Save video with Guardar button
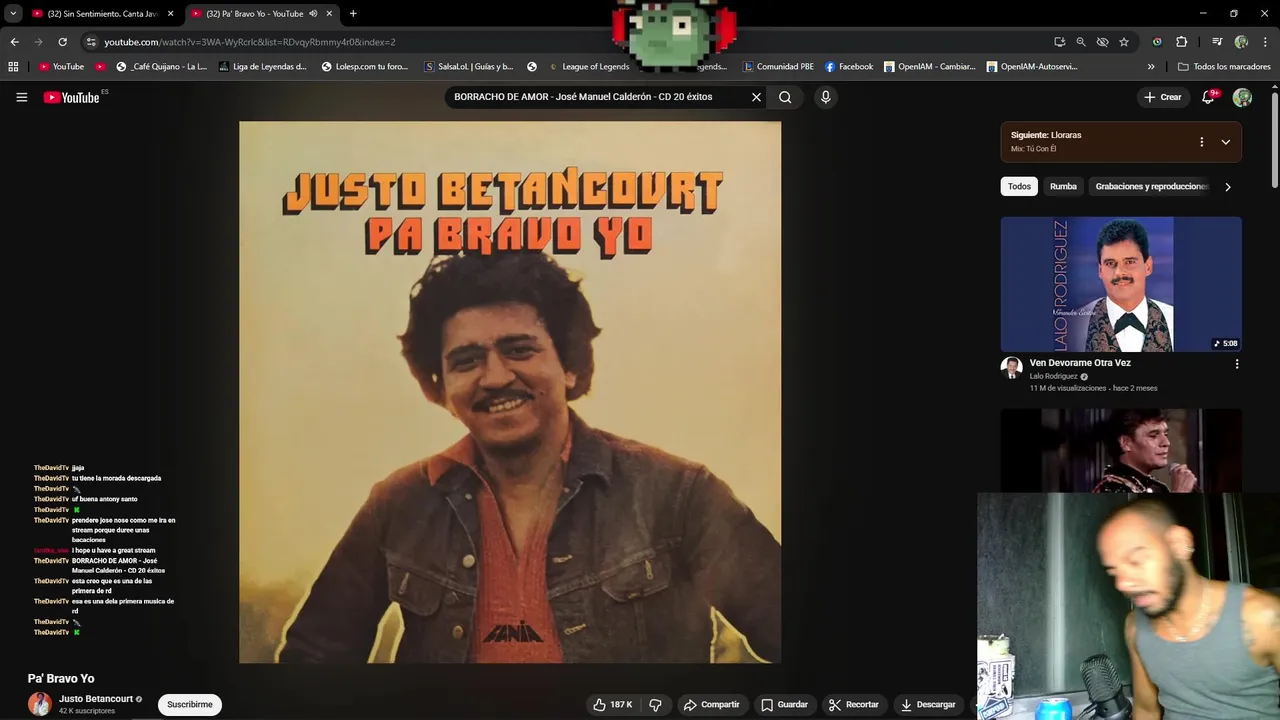Image resolution: width=1280 pixels, height=720 pixels. coord(783,704)
